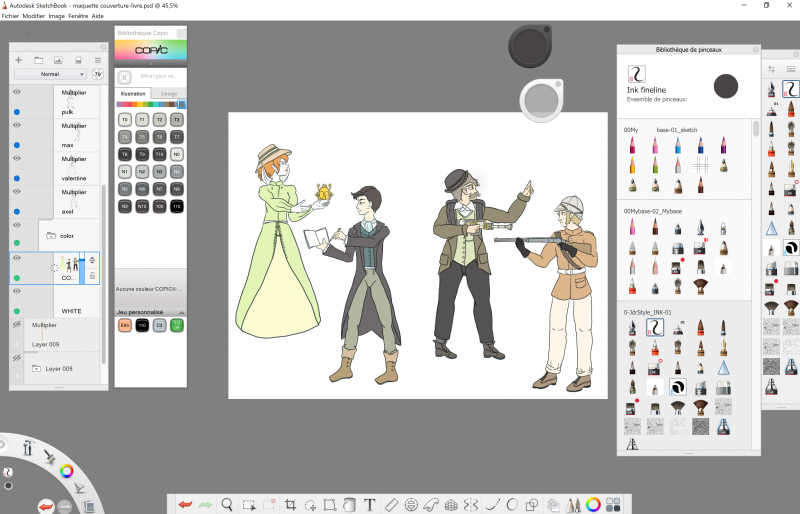Open the Aide menu
800x514 pixels.
(x=98, y=16)
